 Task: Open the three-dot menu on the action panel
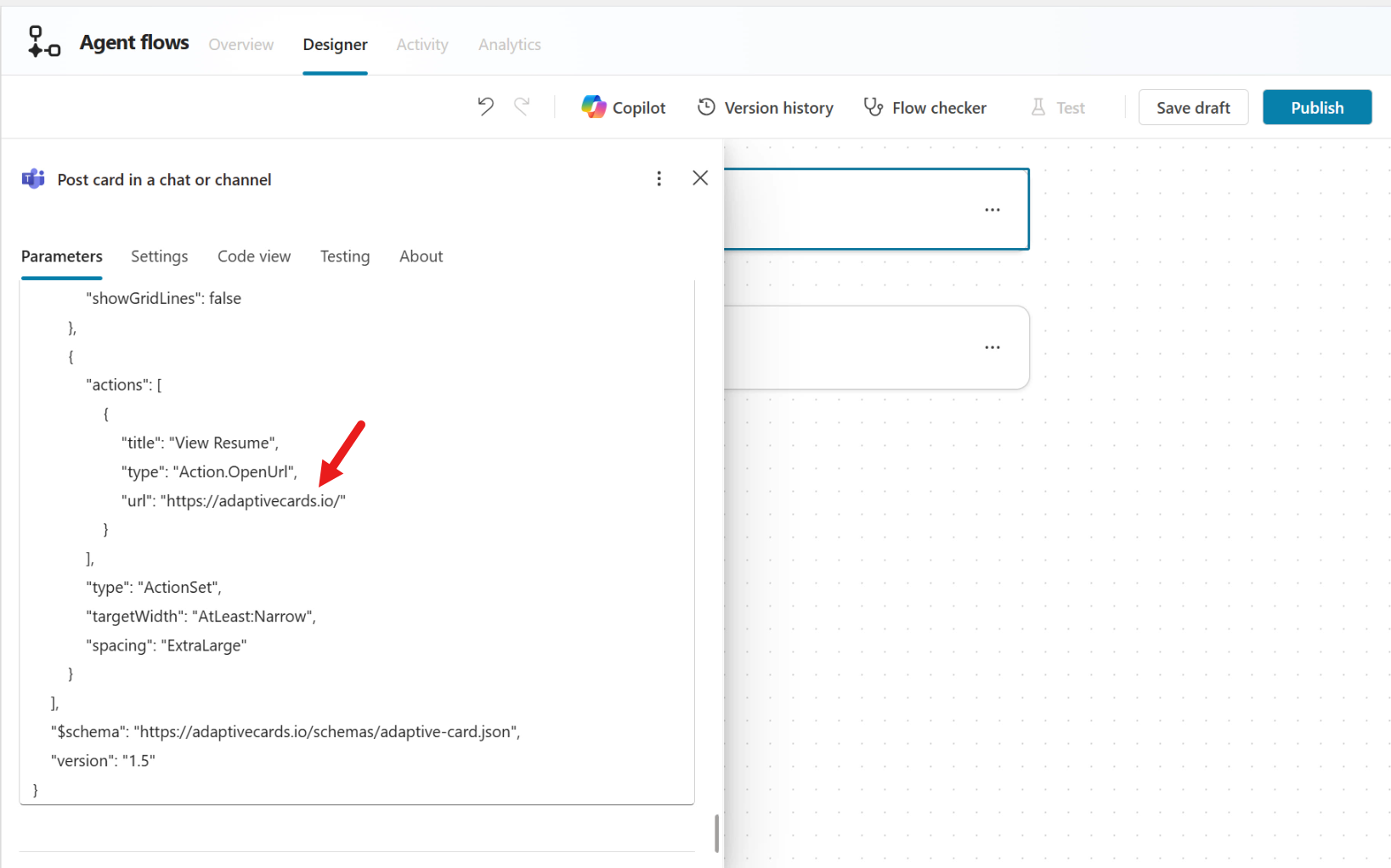[x=659, y=178]
